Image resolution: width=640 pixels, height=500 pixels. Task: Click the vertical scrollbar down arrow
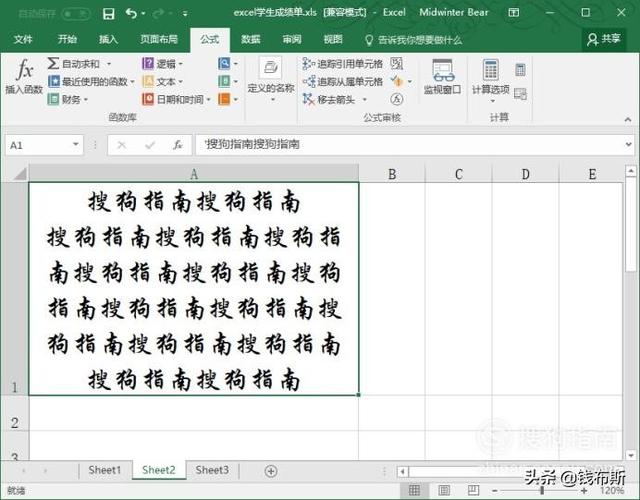631,455
